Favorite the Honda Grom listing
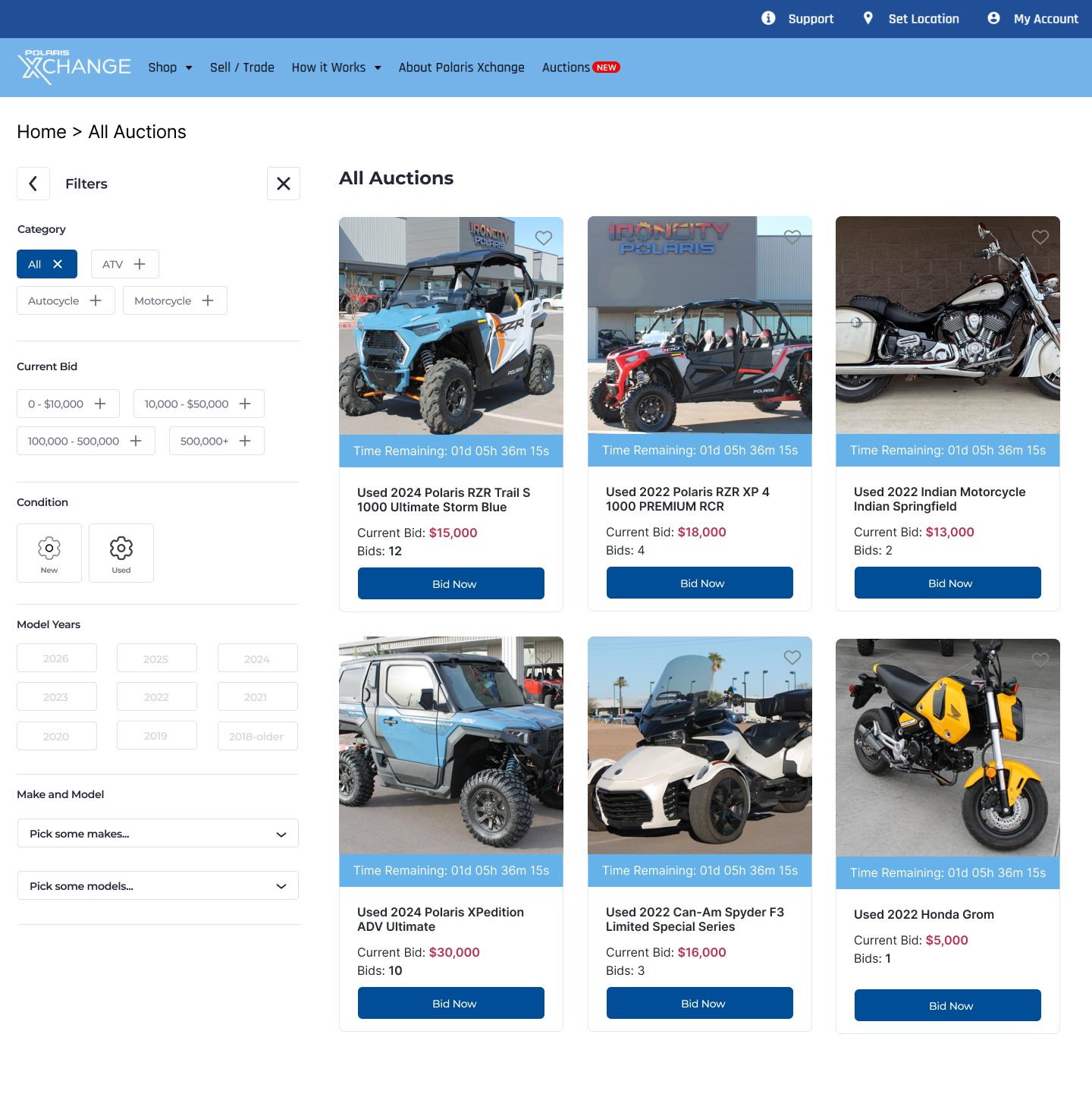Screen dimensions: 1092x1097 1040,660
